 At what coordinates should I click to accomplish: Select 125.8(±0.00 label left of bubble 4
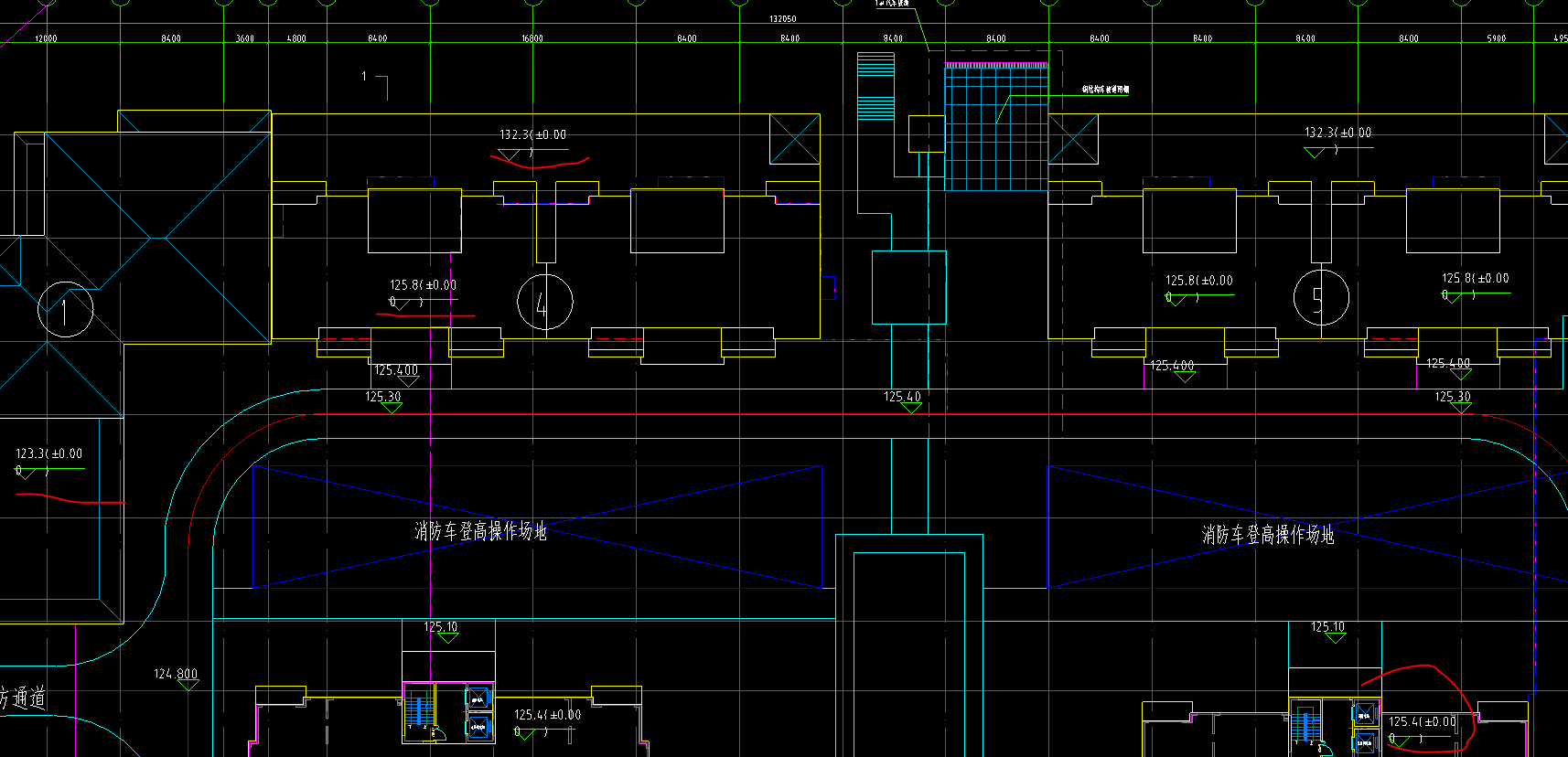point(423,285)
